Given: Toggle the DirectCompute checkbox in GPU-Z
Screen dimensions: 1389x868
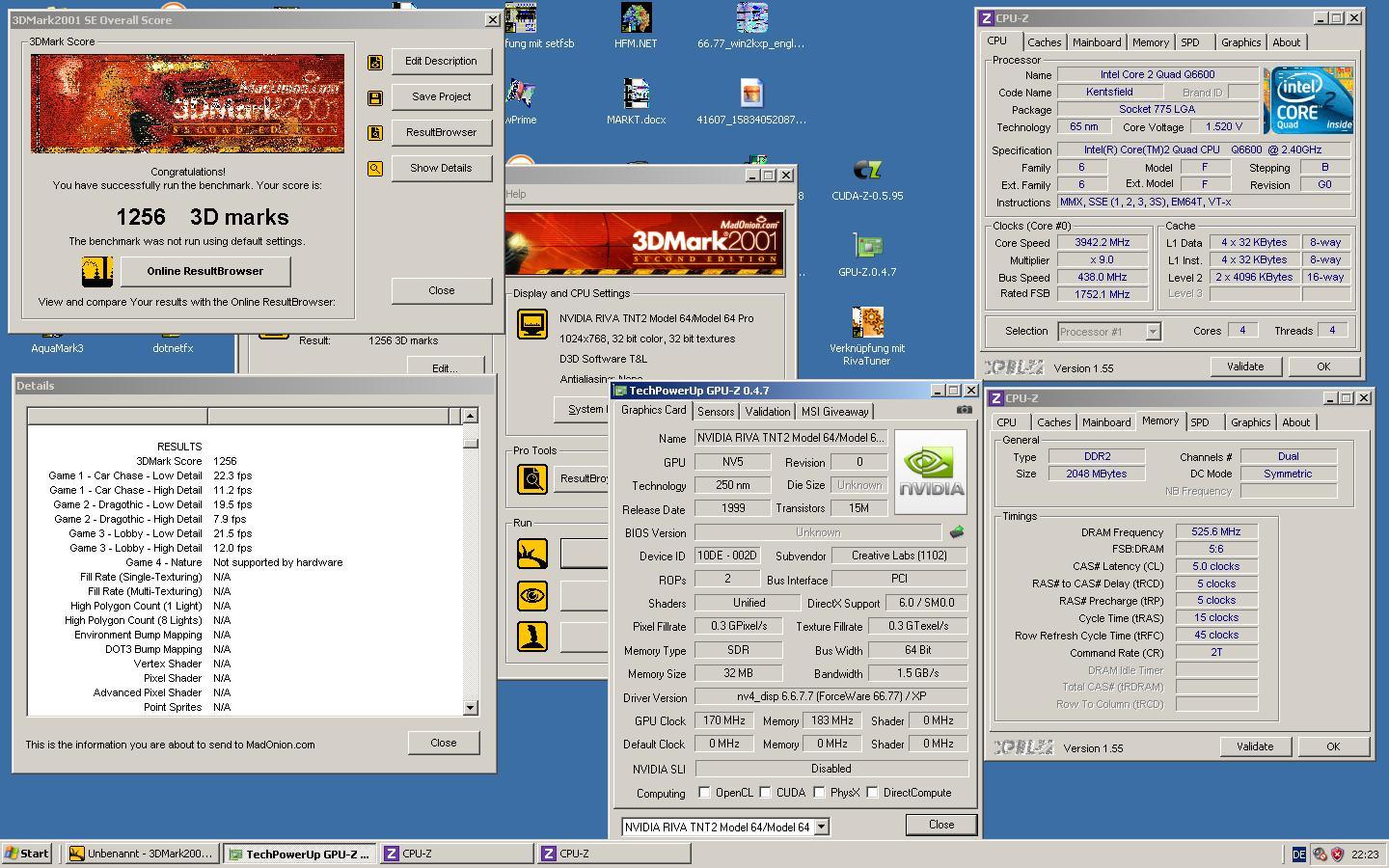Looking at the screenshot, I should coord(872,793).
